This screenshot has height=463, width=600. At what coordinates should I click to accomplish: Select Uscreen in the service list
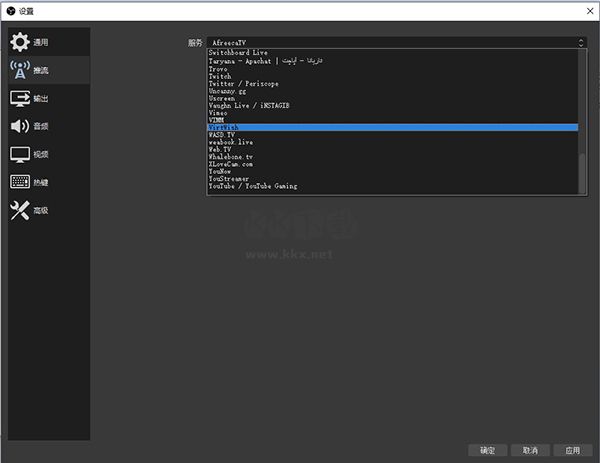coord(393,98)
